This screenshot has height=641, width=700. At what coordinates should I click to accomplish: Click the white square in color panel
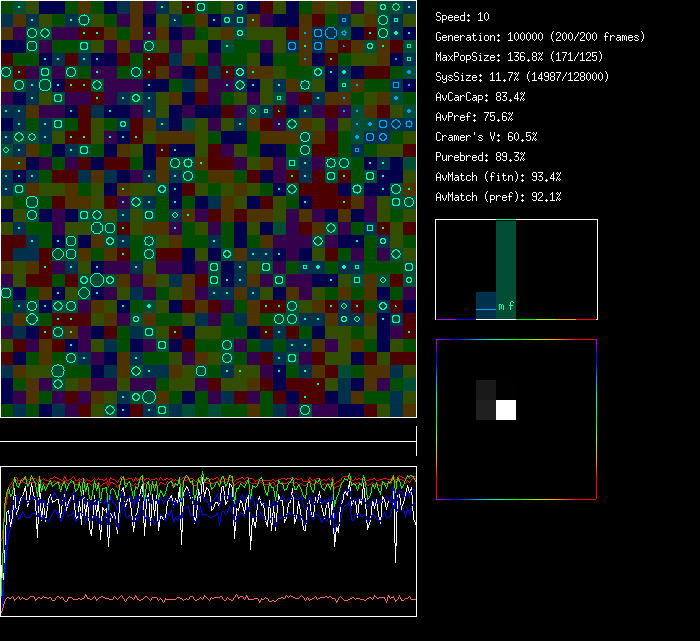coord(506,410)
